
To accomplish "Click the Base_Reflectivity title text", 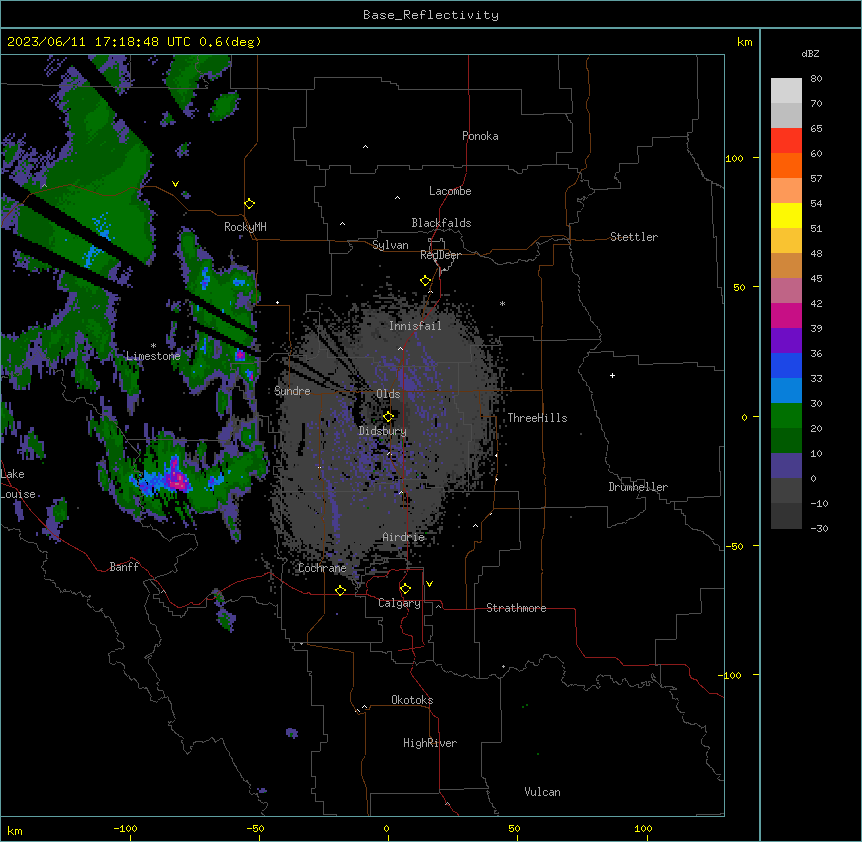I will coord(431,15).
